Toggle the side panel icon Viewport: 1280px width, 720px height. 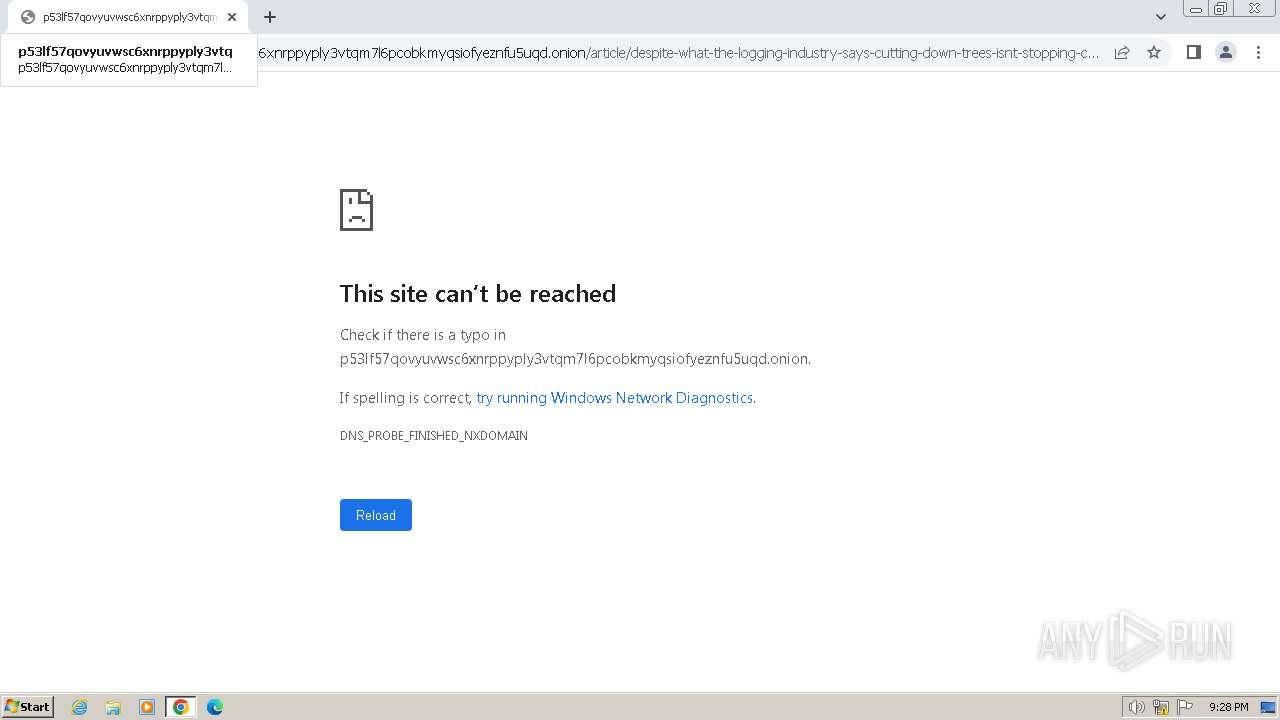(1193, 53)
